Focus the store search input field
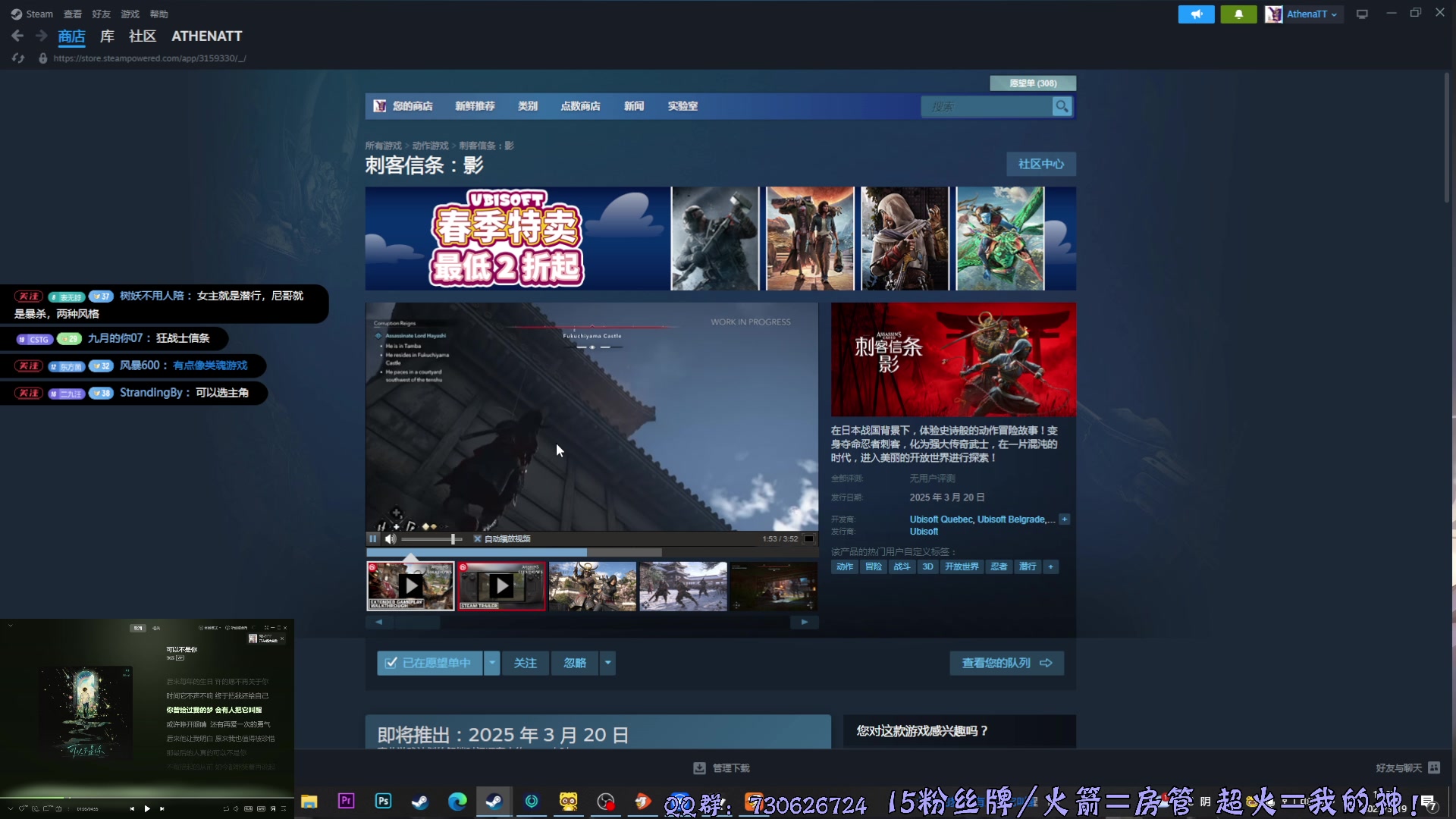 tap(986, 107)
